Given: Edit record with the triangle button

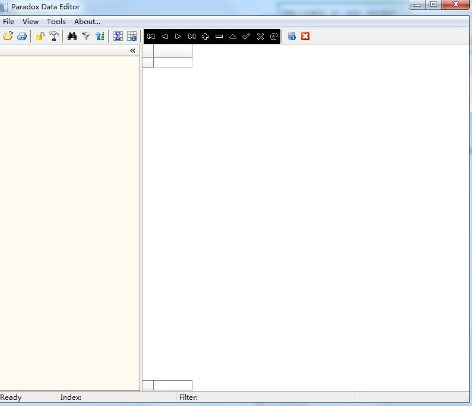Looking at the screenshot, I should tap(233, 36).
